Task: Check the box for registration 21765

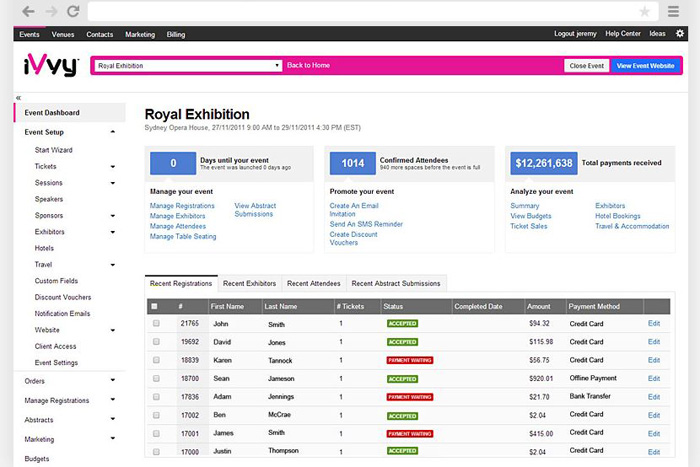Action: (156, 323)
